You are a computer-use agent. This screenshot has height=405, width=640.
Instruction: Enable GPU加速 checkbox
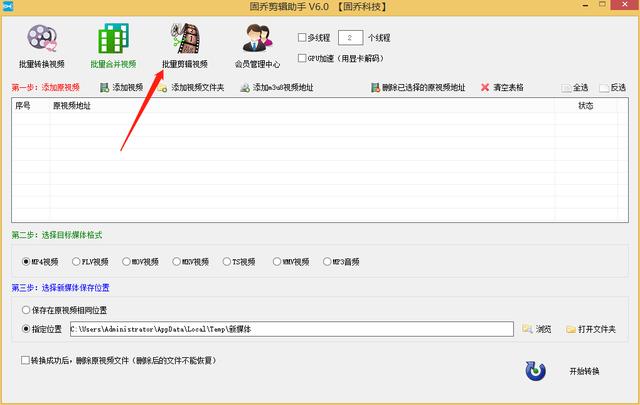(304, 58)
